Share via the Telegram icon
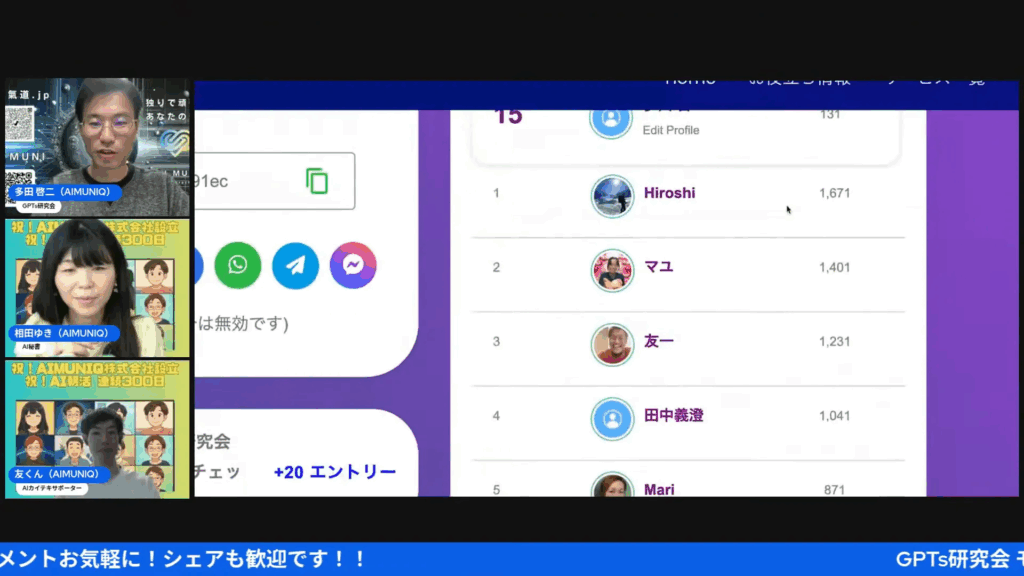The image size is (1024, 576). point(295,265)
